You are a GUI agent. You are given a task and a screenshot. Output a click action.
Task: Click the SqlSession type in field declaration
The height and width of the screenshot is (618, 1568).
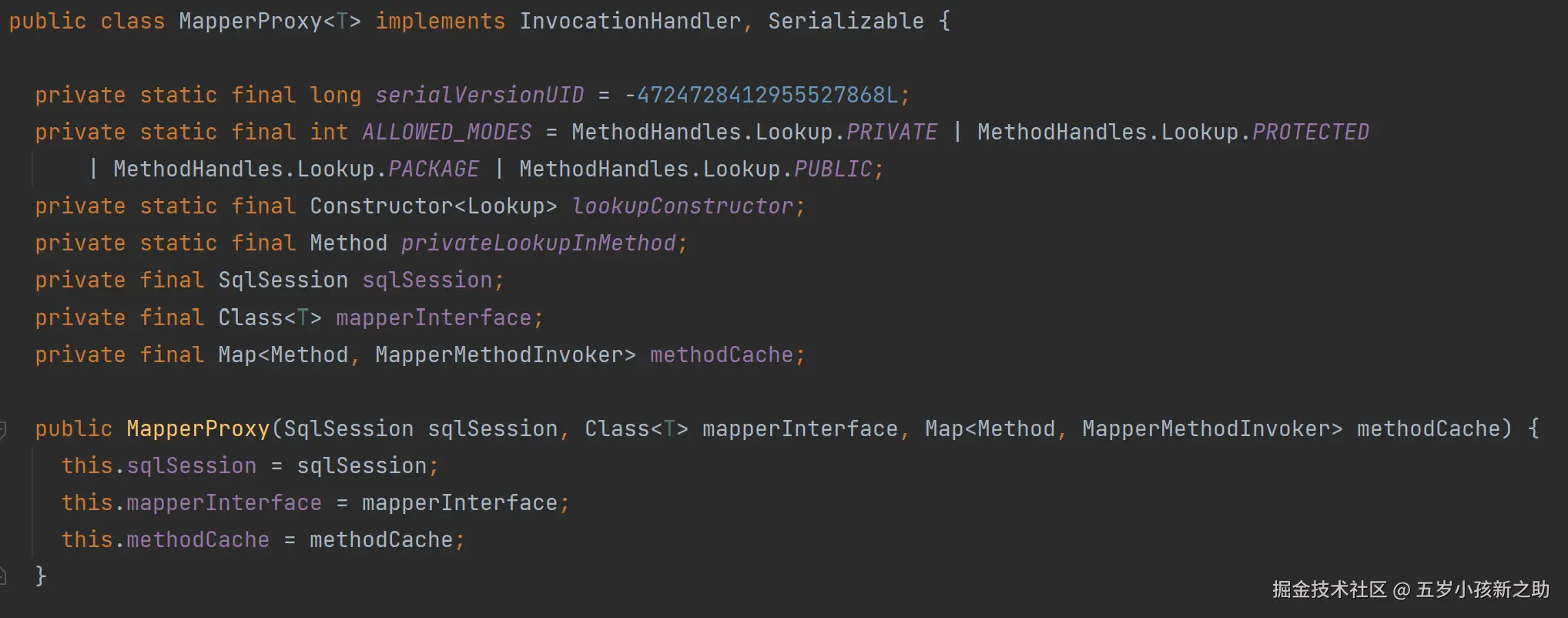pos(283,280)
